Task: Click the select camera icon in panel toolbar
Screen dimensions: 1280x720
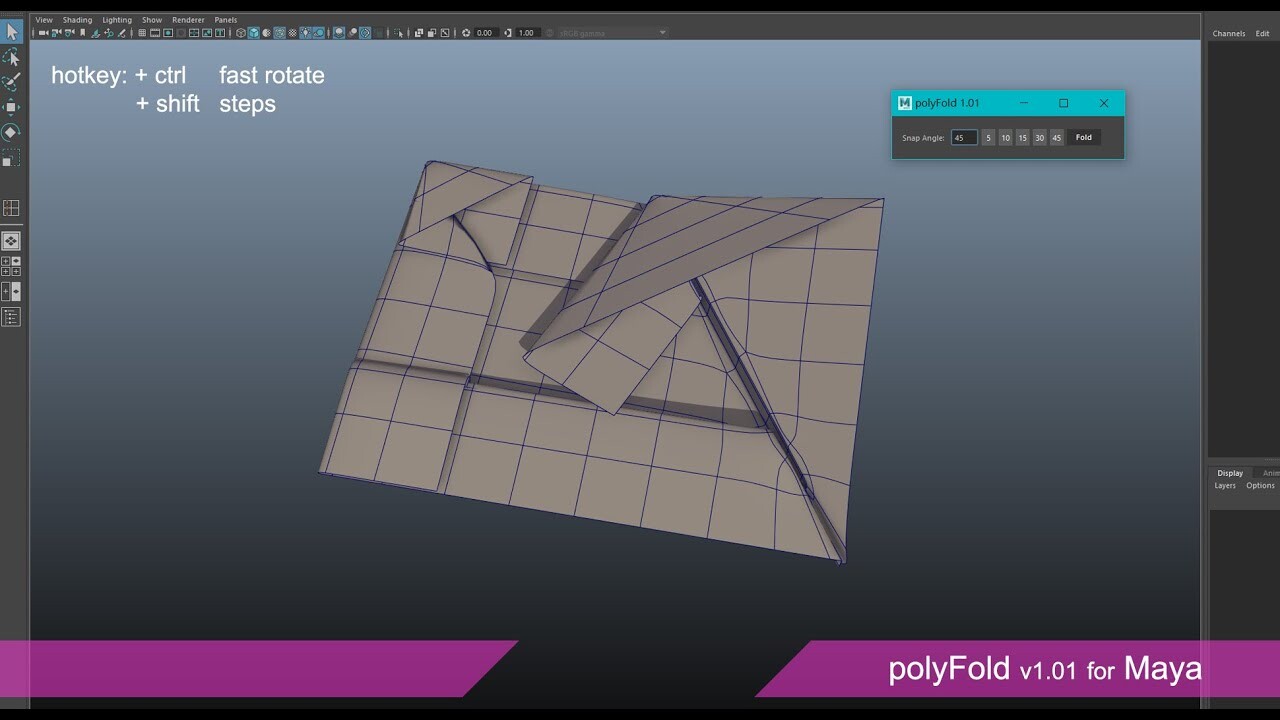Action: (44, 32)
